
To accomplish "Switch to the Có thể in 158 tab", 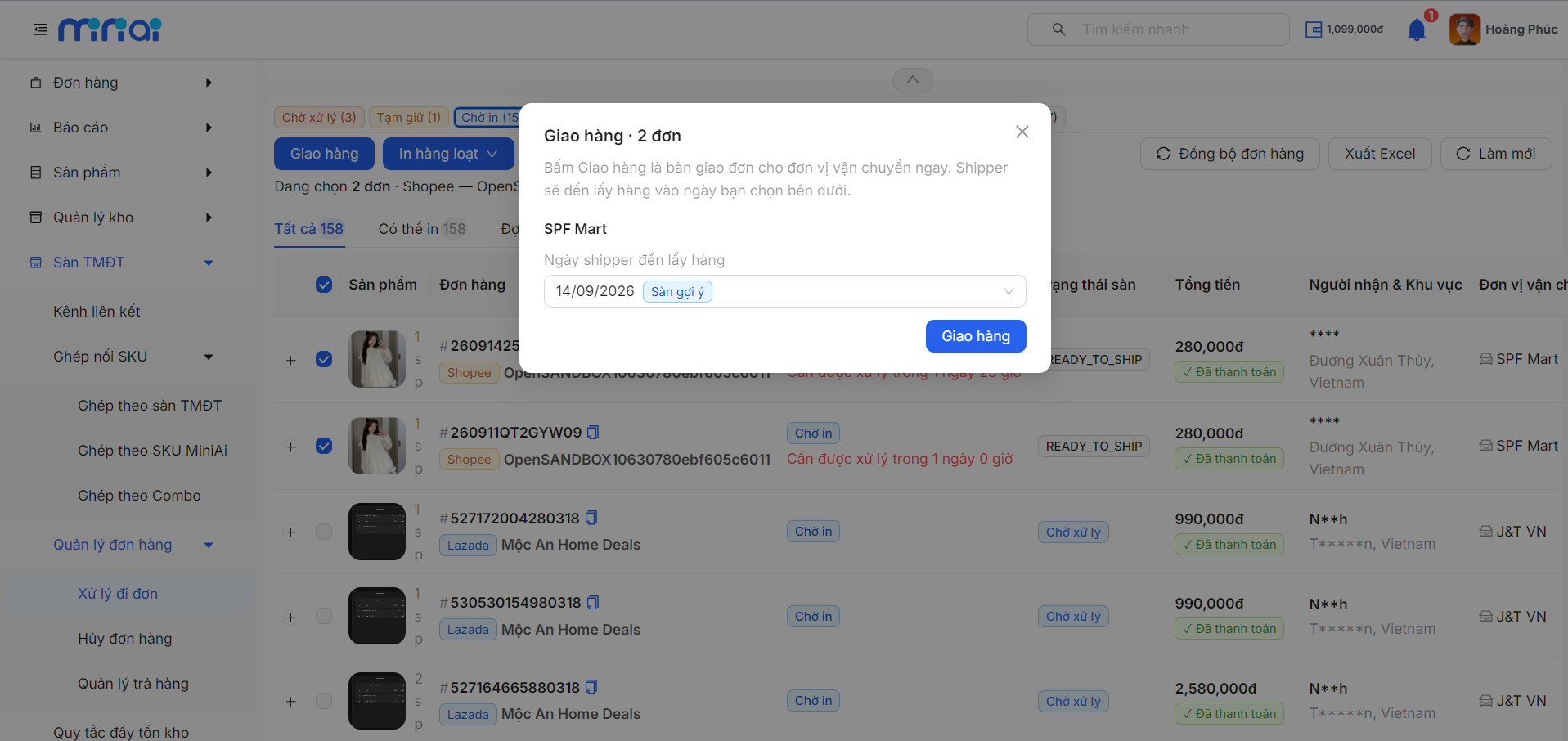I will [422, 229].
